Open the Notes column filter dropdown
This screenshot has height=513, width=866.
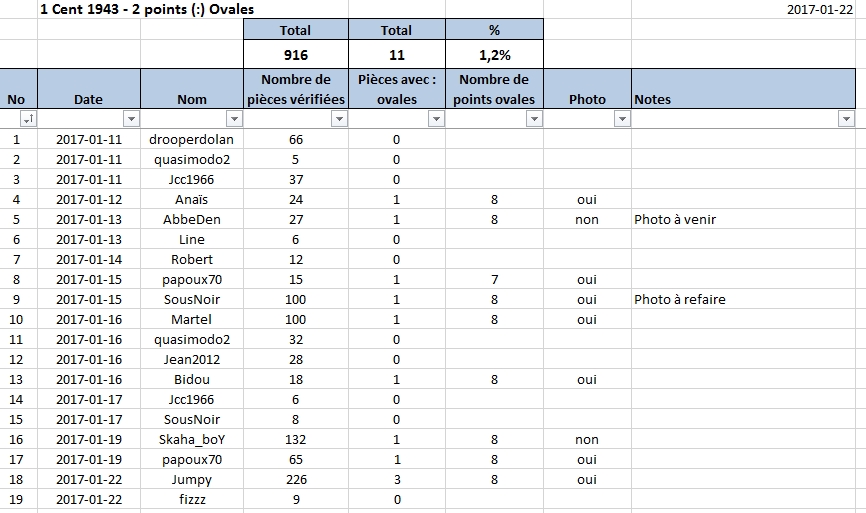(x=847, y=119)
